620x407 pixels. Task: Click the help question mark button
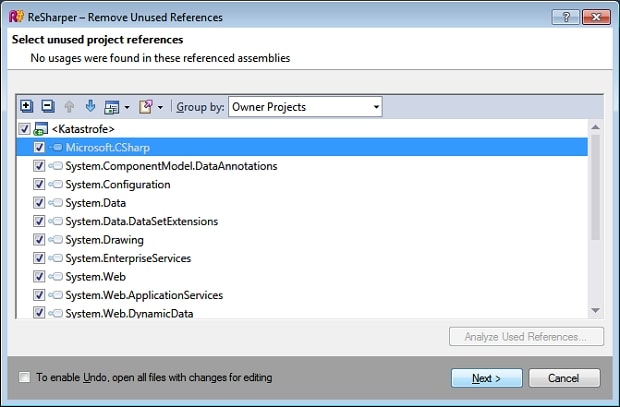coord(566,17)
